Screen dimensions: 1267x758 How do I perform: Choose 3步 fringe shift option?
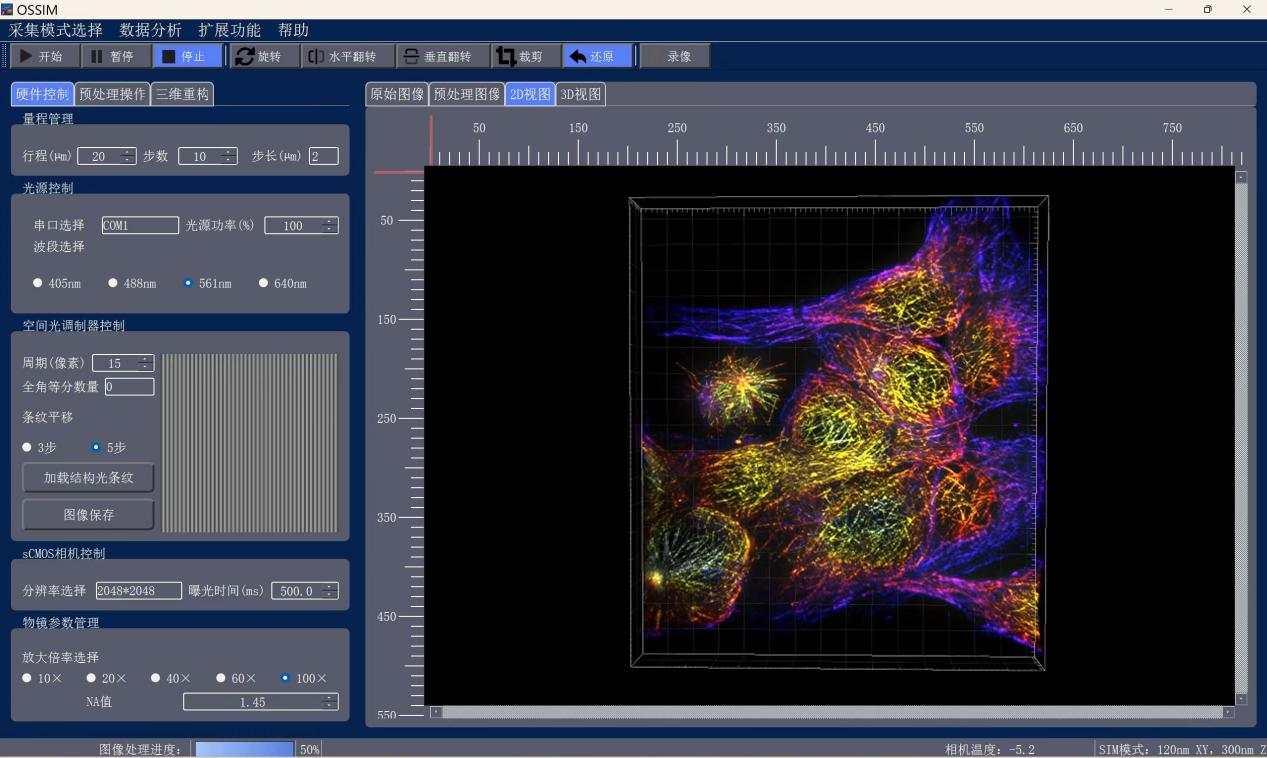point(28,447)
